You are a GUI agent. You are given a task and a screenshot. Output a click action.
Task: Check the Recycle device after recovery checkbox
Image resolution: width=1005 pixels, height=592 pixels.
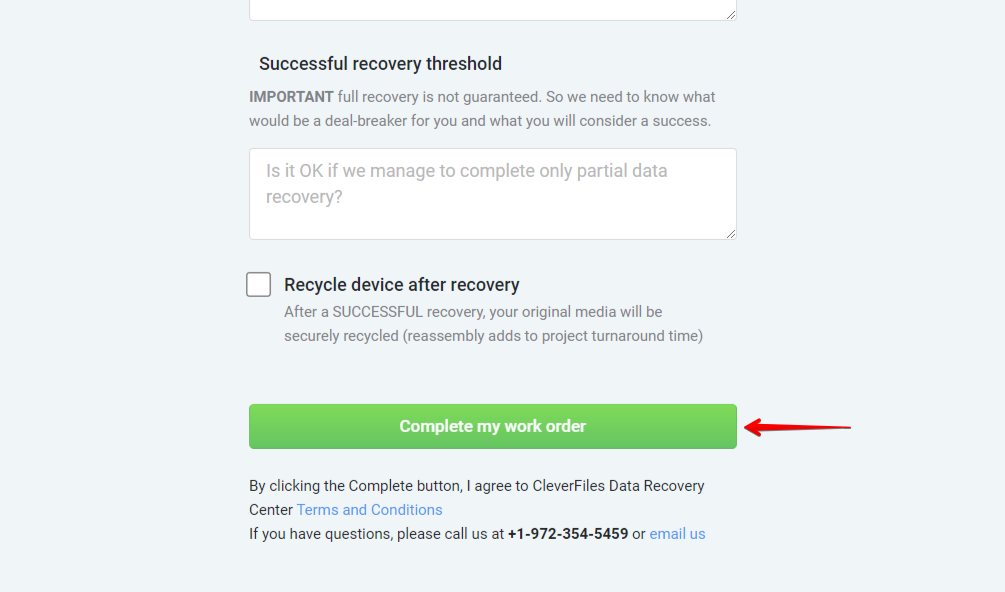point(258,284)
